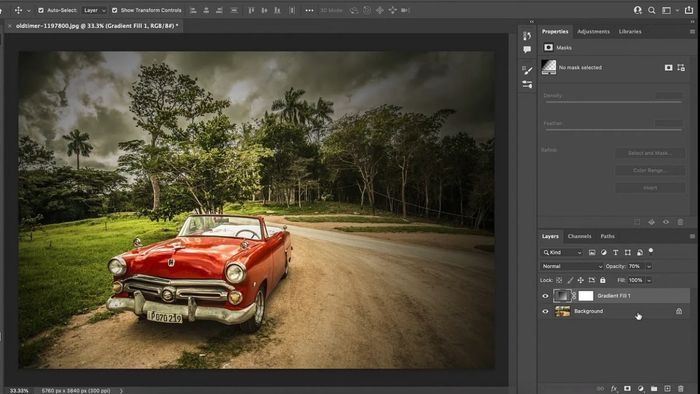
Task: Open the Auto-Select Layer dropdown
Action: [94, 10]
